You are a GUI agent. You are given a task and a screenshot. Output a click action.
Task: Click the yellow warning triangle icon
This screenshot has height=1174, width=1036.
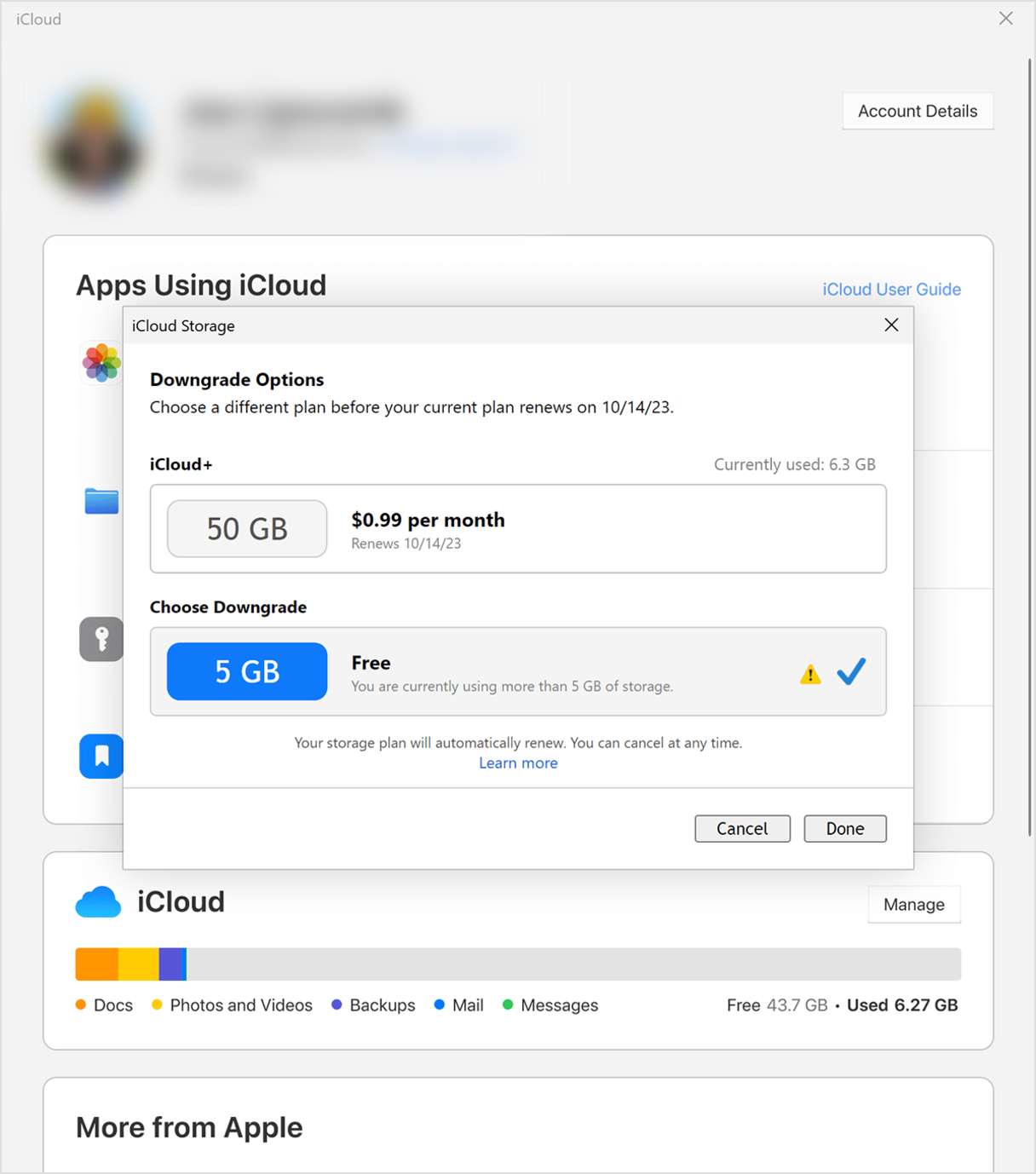(x=810, y=675)
